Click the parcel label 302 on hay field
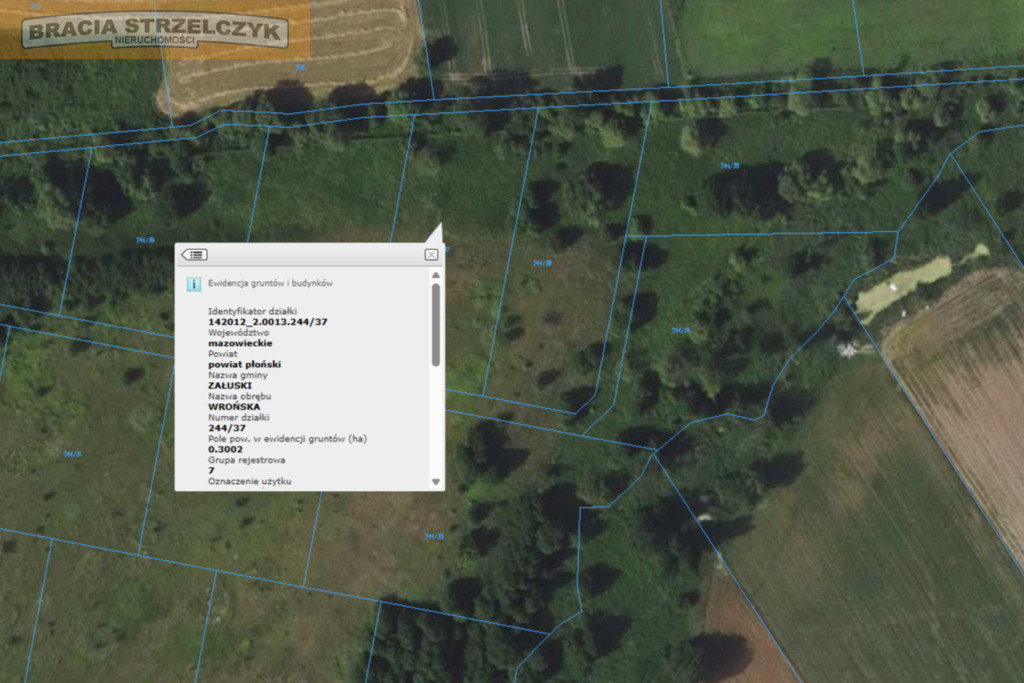 tap(300, 67)
